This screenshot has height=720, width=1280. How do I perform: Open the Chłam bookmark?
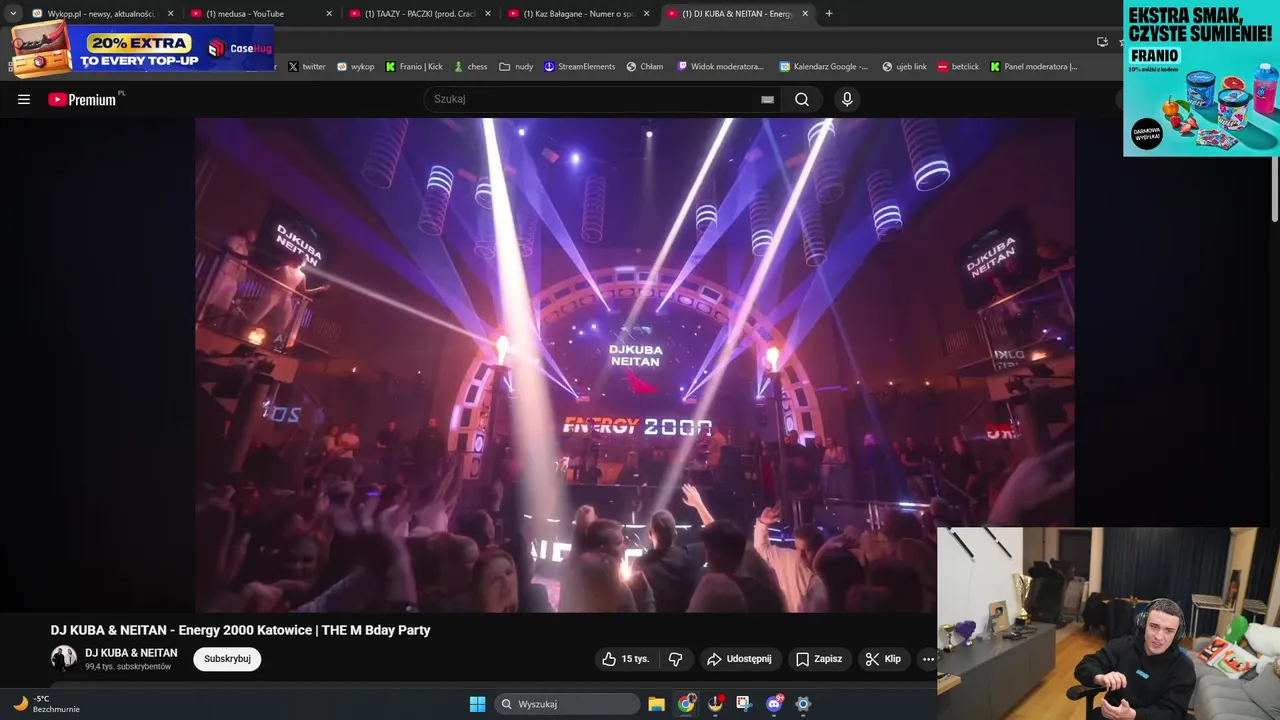click(645, 67)
